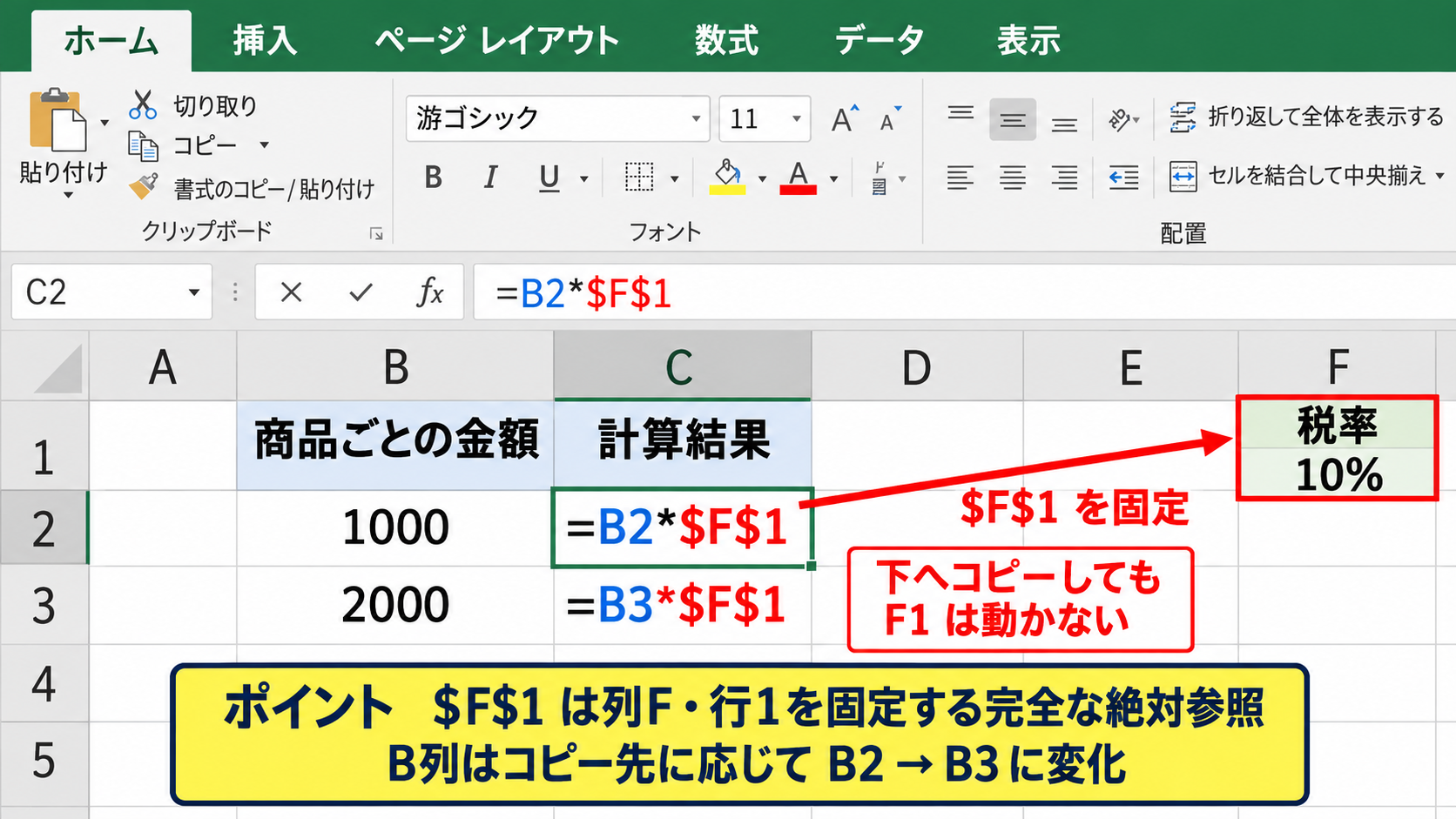This screenshot has height=819, width=1456.
Task: Click the Paste (貼り付け) clipboard icon
Action: pyautogui.click(x=57, y=119)
